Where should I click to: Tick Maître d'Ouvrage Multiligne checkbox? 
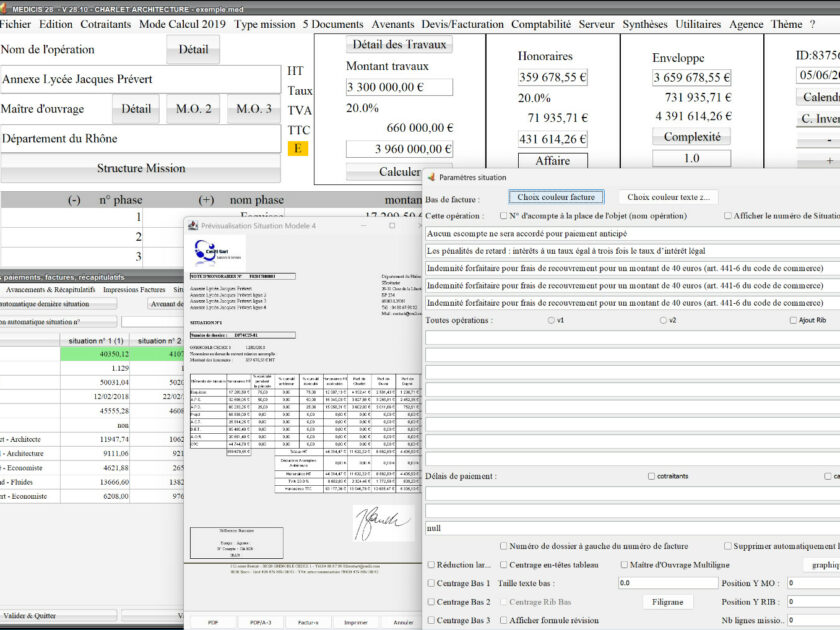click(x=624, y=565)
